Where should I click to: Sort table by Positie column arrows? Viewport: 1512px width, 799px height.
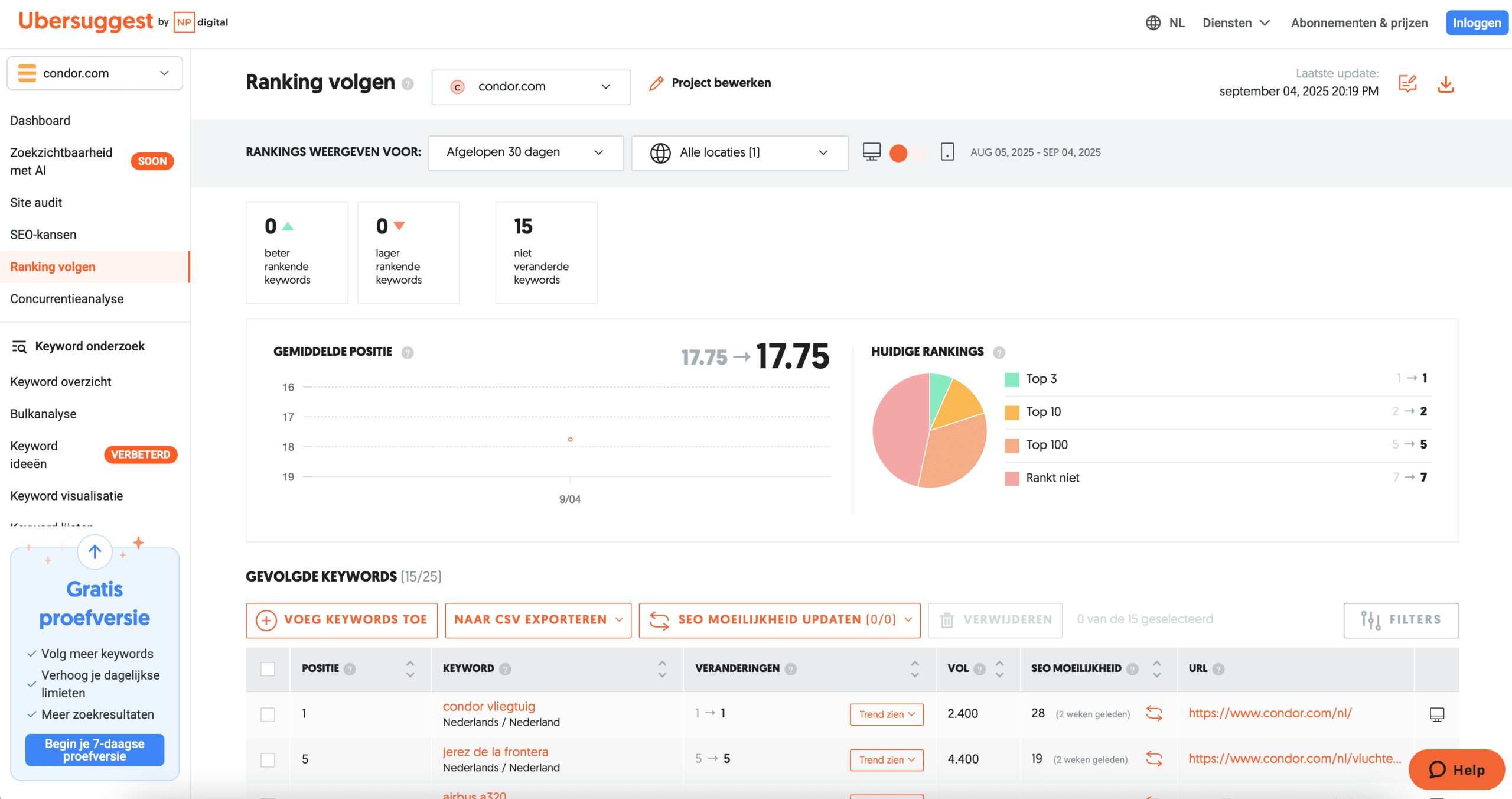pos(410,669)
